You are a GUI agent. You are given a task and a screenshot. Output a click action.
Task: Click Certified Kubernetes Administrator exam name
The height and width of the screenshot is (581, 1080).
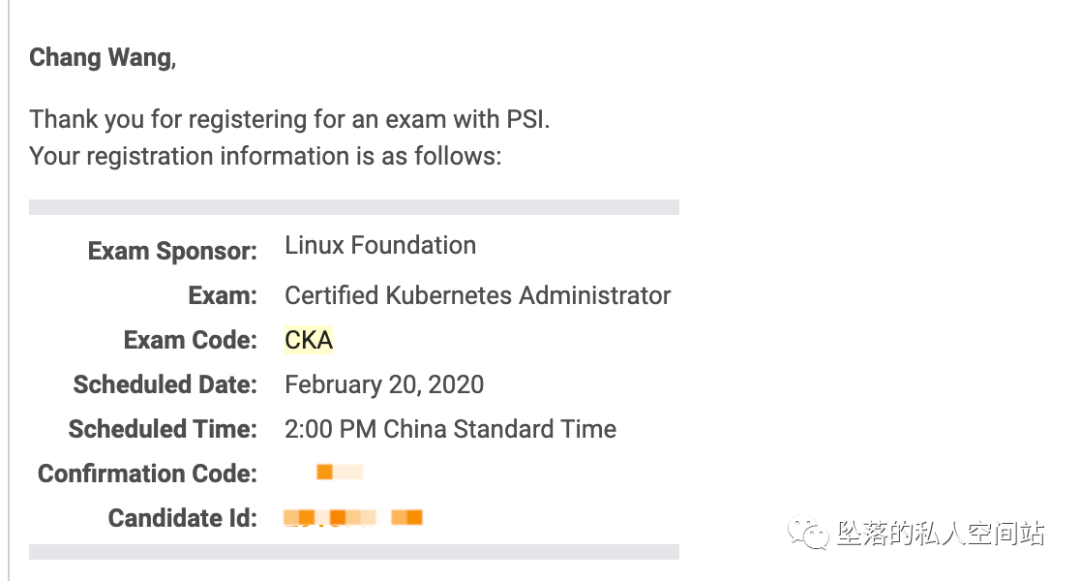pyautogui.click(x=477, y=296)
